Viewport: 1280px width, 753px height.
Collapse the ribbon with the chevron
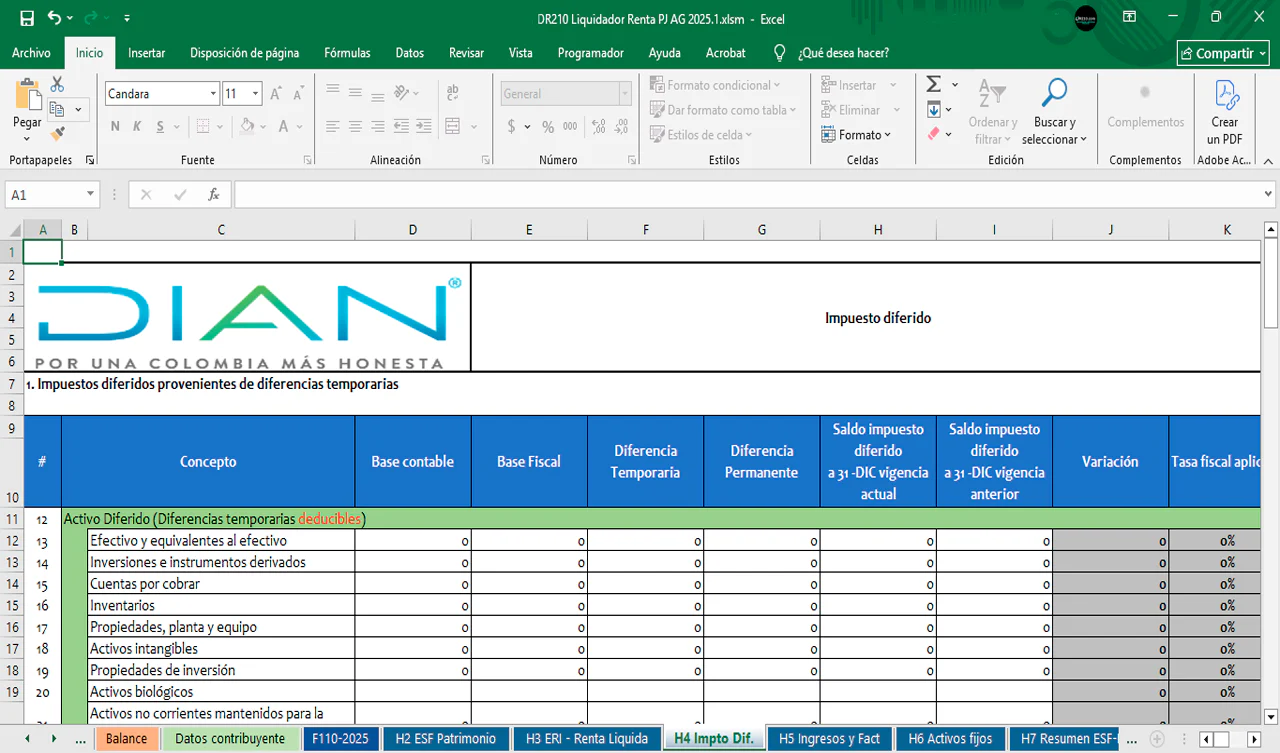(x=1267, y=160)
